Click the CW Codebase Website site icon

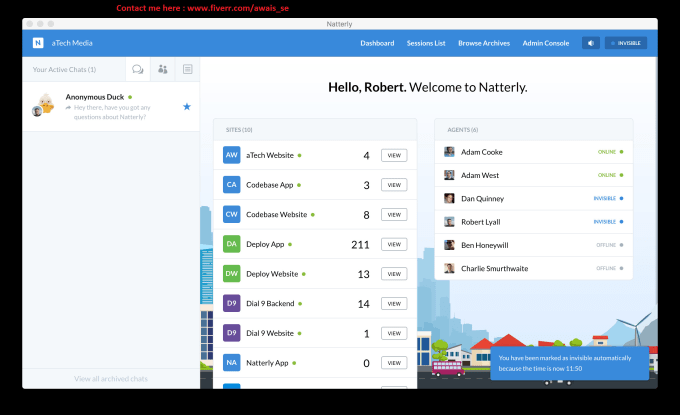coord(232,214)
